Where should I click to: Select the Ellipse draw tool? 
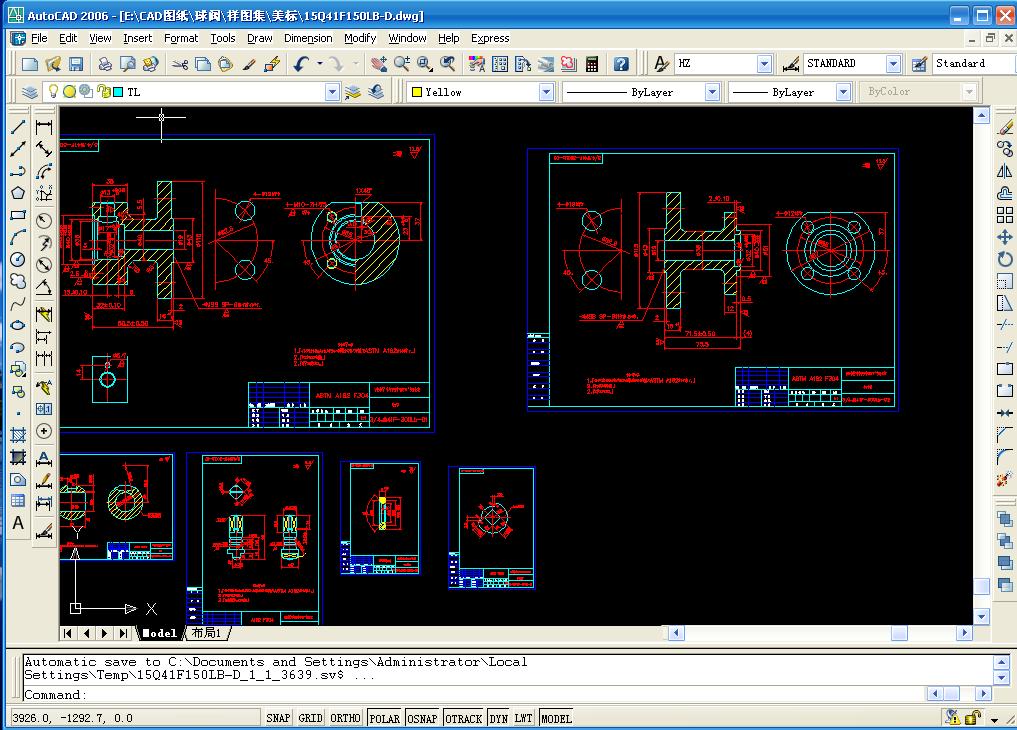point(18,325)
